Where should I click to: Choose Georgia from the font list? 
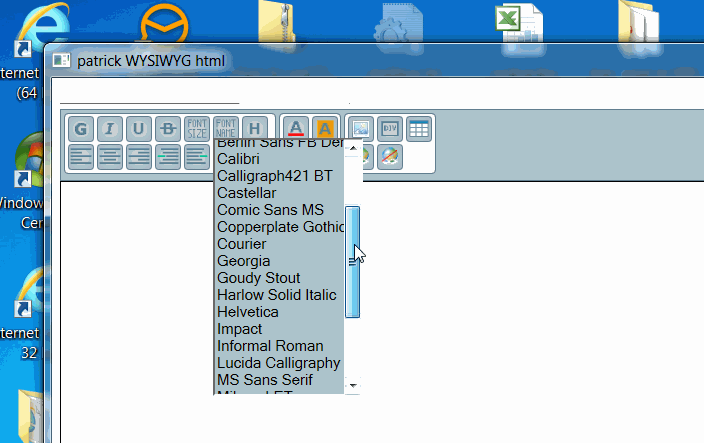click(x=244, y=261)
